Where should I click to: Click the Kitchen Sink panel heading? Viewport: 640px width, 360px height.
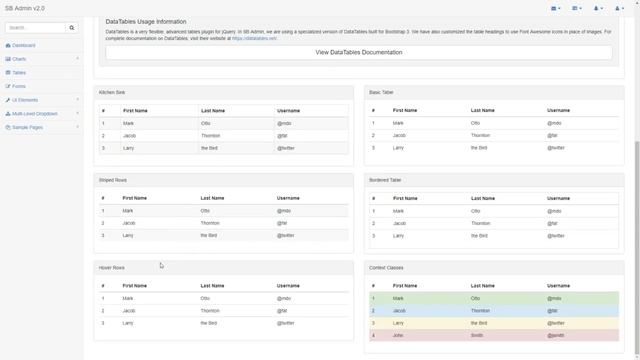[224, 92]
